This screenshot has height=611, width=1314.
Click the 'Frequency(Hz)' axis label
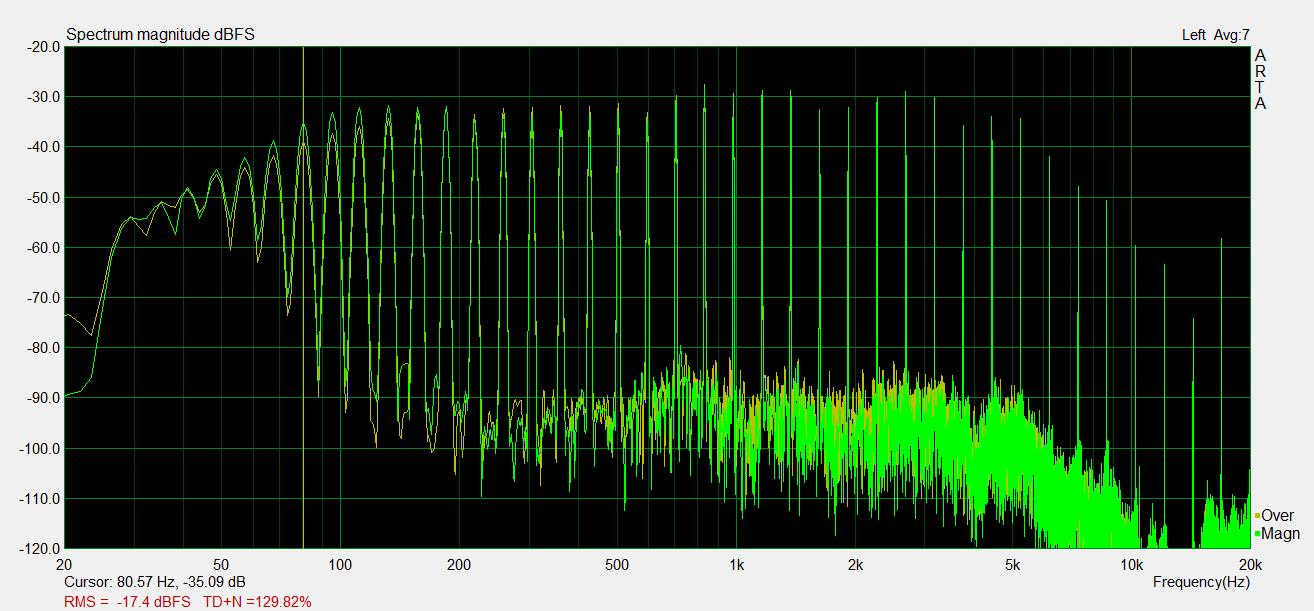pos(1201,582)
